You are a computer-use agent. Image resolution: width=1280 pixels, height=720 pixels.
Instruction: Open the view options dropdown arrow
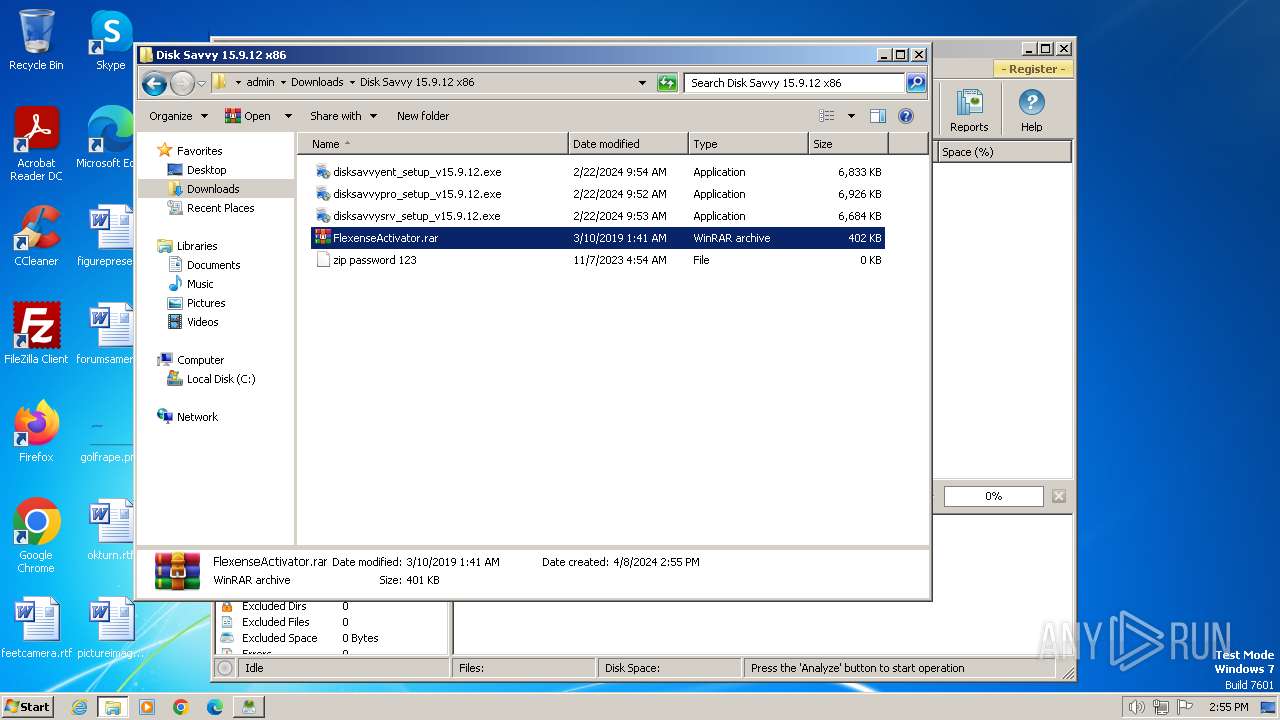coord(851,116)
